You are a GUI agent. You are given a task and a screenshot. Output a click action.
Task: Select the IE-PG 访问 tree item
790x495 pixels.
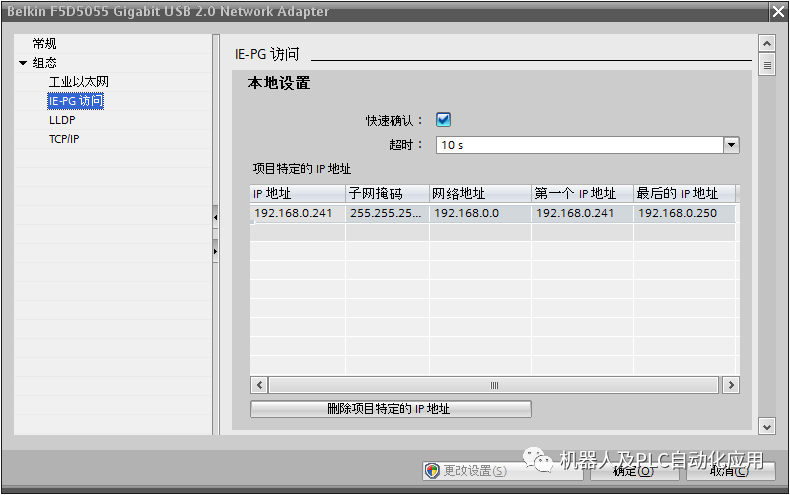tap(76, 101)
